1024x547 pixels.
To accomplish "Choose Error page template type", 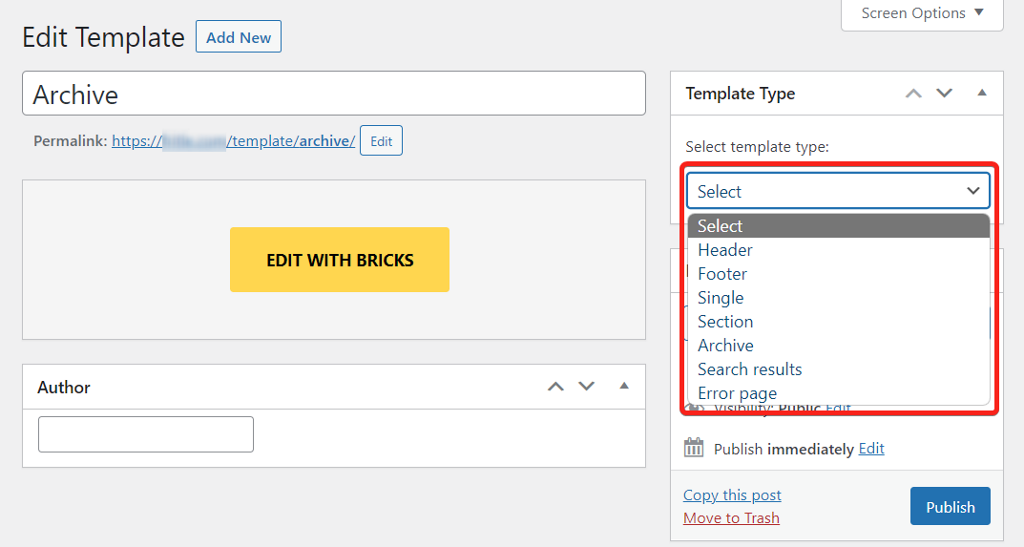I will (737, 394).
